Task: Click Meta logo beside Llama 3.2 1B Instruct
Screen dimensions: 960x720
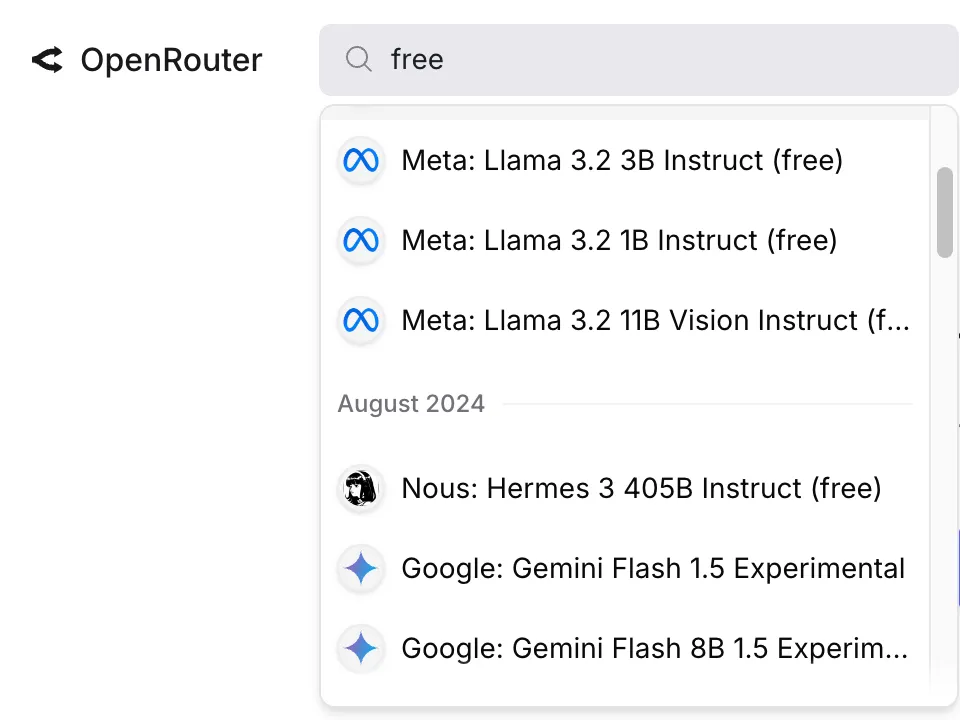Action: tap(361, 240)
